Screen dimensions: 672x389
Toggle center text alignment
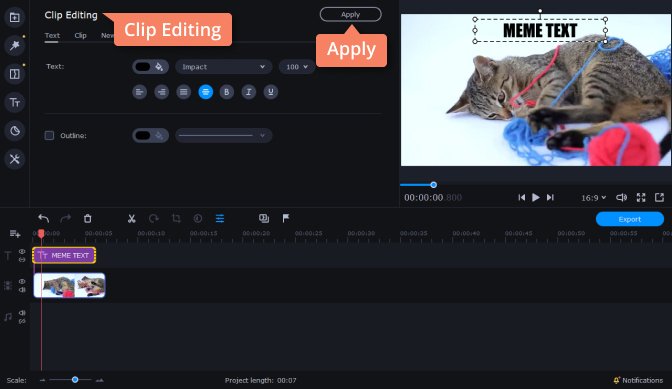(206, 92)
